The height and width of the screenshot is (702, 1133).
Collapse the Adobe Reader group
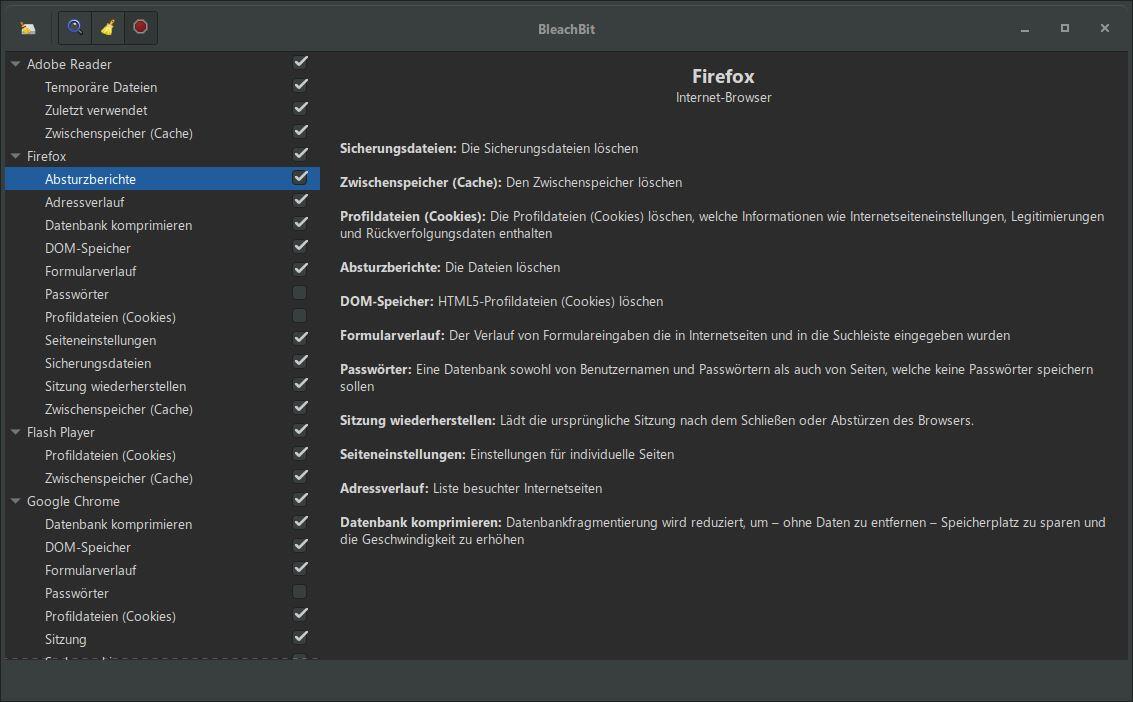[x=15, y=64]
